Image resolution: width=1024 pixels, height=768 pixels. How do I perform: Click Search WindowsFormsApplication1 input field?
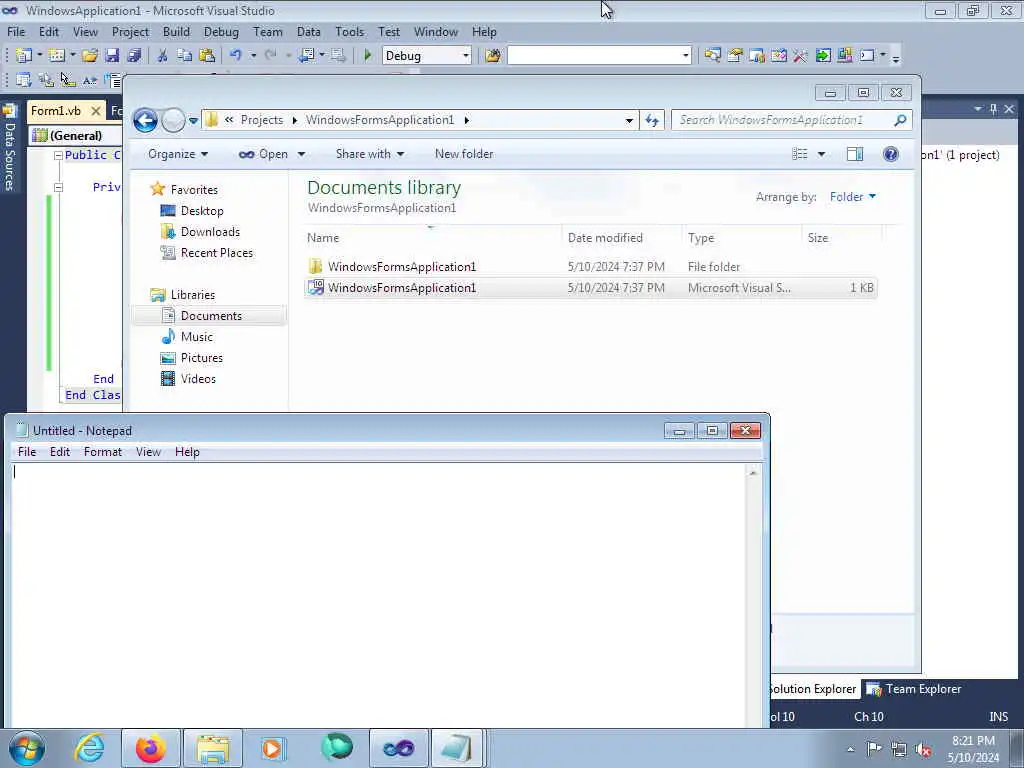782,120
